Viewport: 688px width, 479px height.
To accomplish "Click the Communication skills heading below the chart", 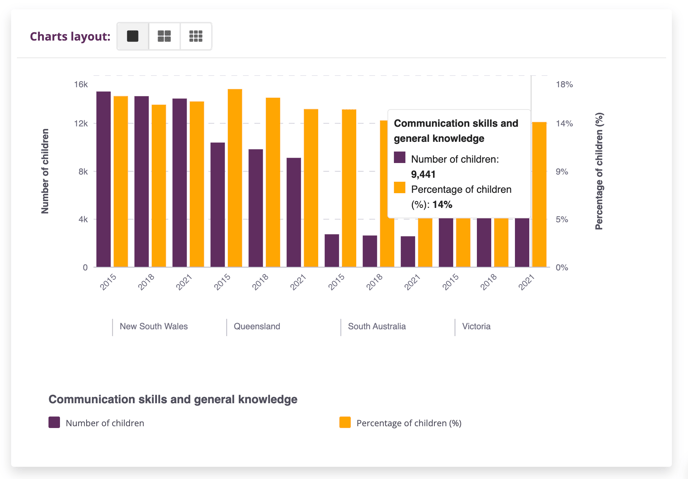I will (173, 399).
